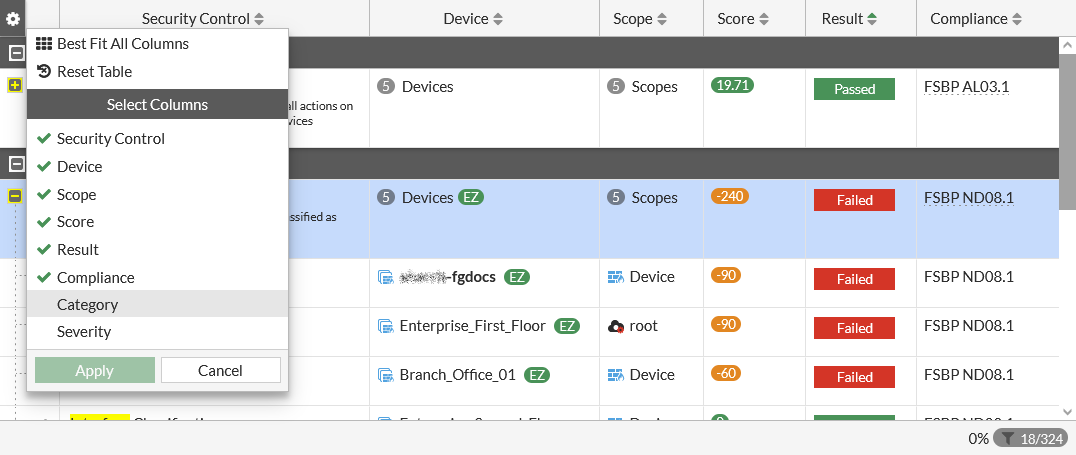
Task: Uncheck the Security Control column
Action: [x=110, y=139]
